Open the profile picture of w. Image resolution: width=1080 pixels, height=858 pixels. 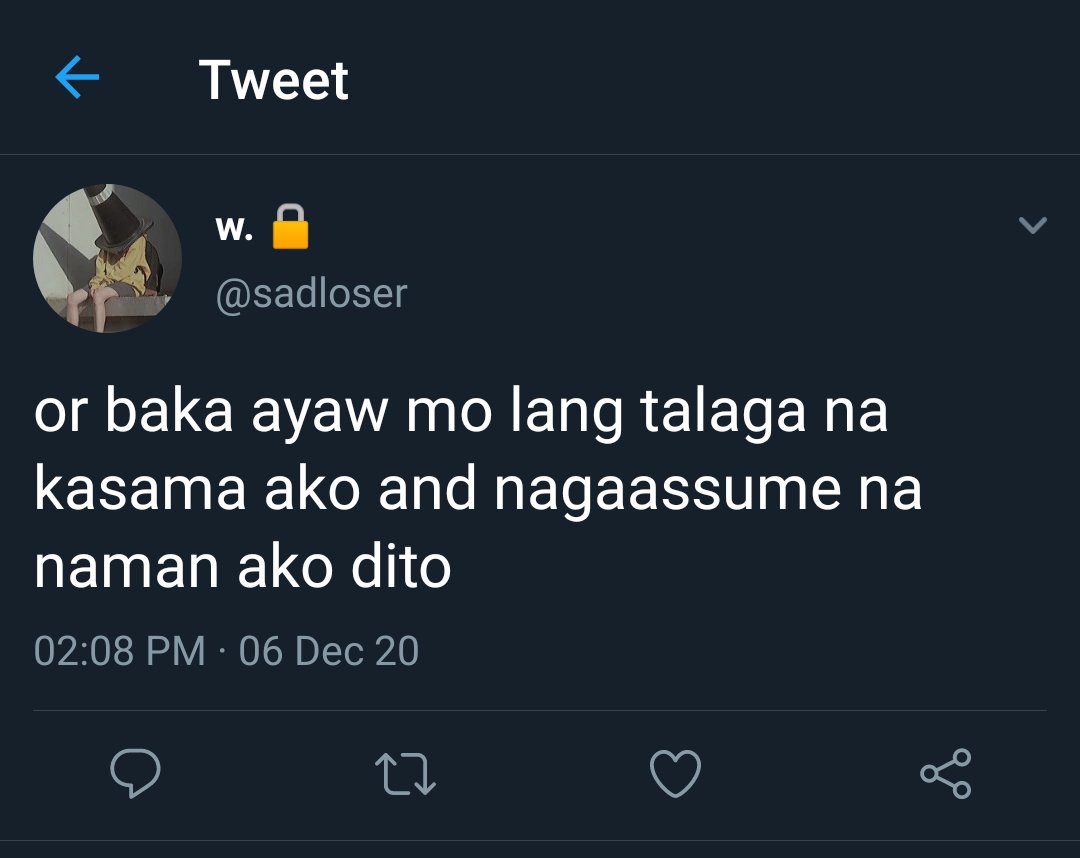tap(107, 258)
